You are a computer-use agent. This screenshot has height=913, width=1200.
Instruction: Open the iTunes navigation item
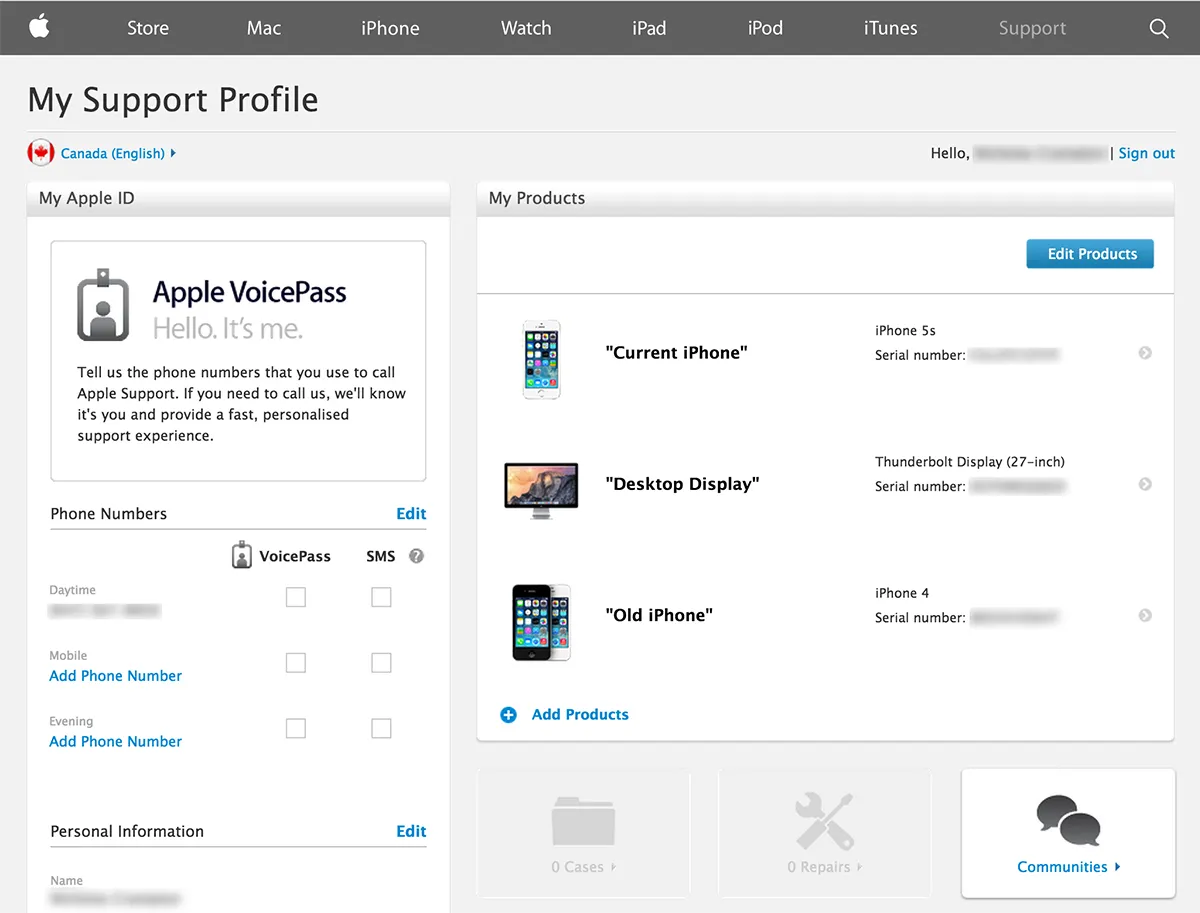[890, 28]
